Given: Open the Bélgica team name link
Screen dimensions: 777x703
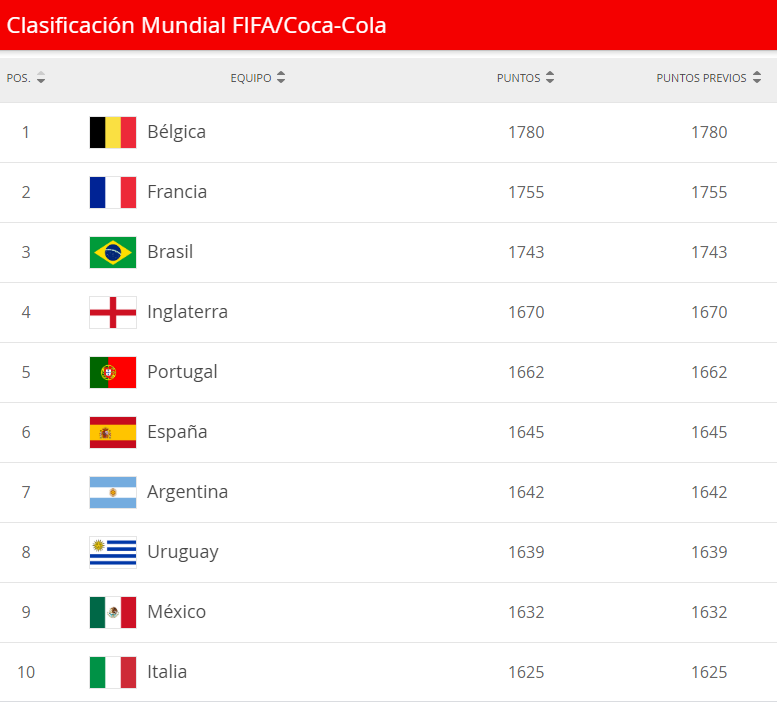Looking at the screenshot, I should (176, 132).
